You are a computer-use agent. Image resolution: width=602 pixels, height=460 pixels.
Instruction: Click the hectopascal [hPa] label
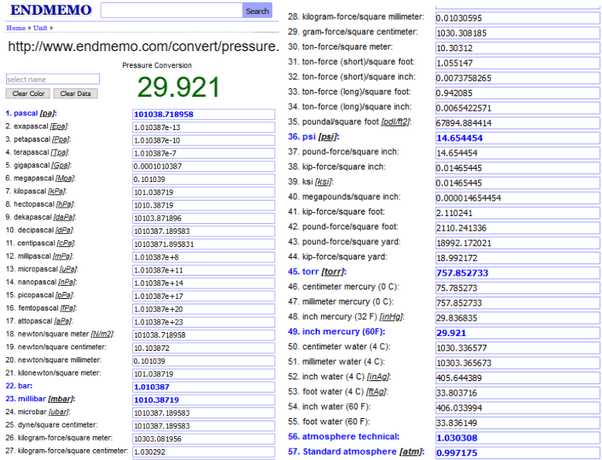40,204
